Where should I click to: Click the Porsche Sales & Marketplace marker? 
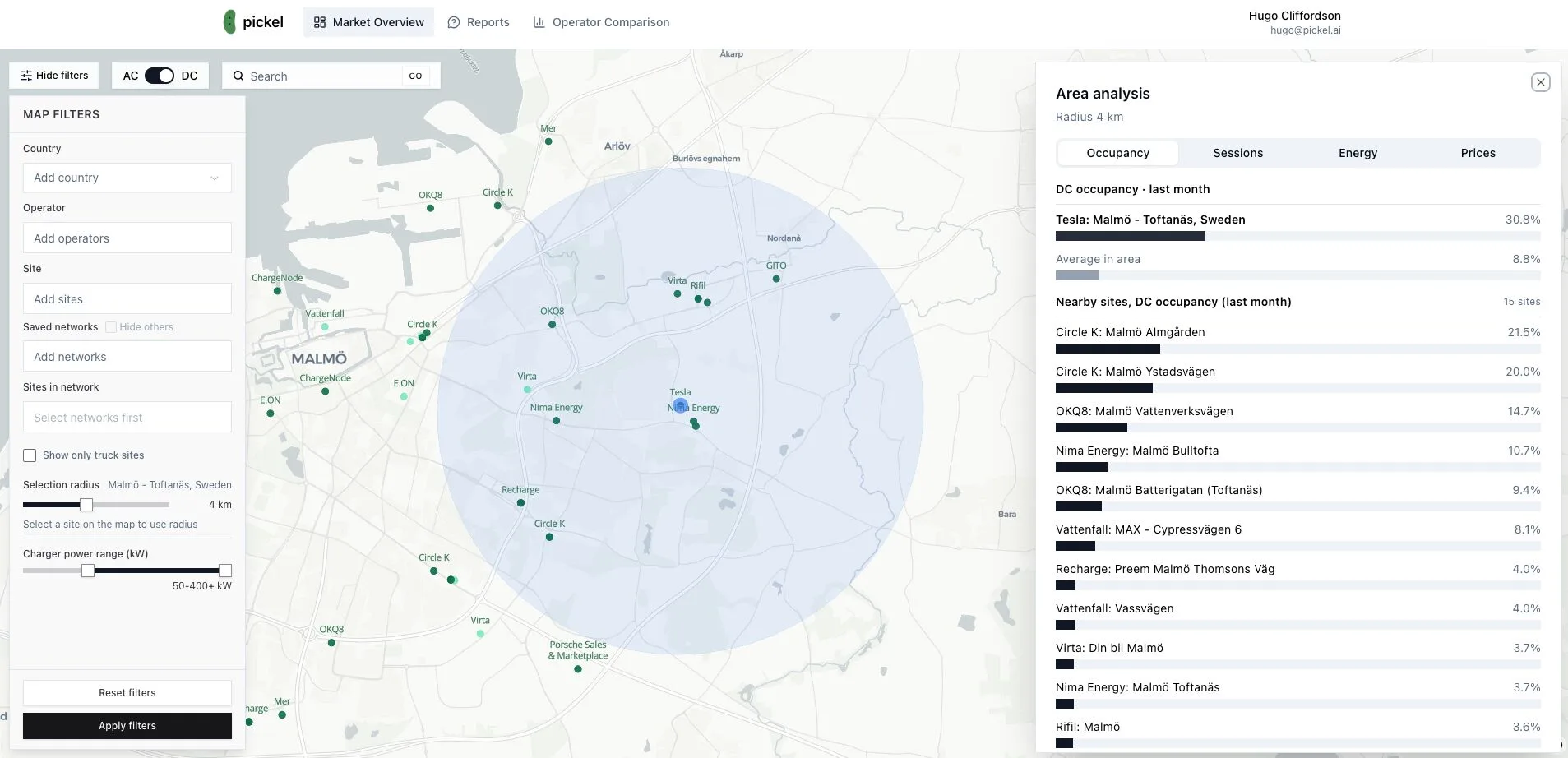[x=578, y=669]
